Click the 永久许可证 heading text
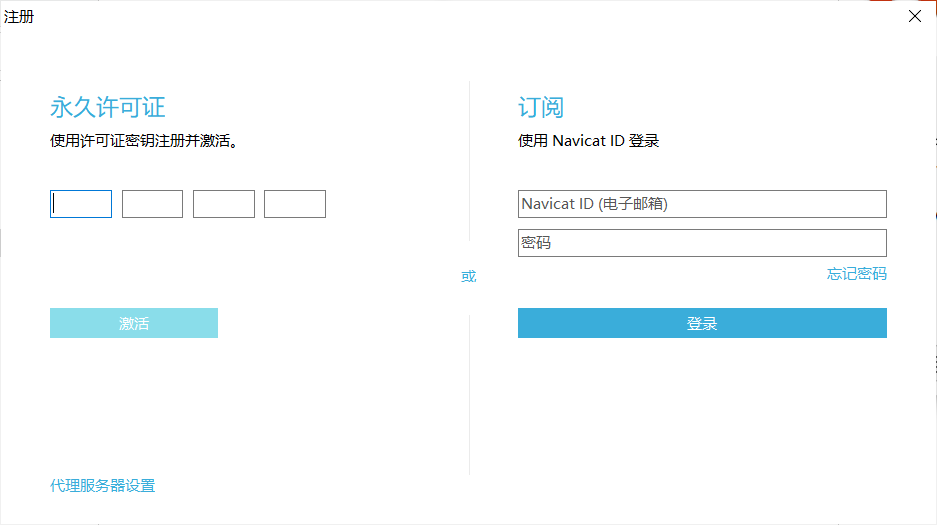The image size is (937, 525). pyautogui.click(x=108, y=108)
